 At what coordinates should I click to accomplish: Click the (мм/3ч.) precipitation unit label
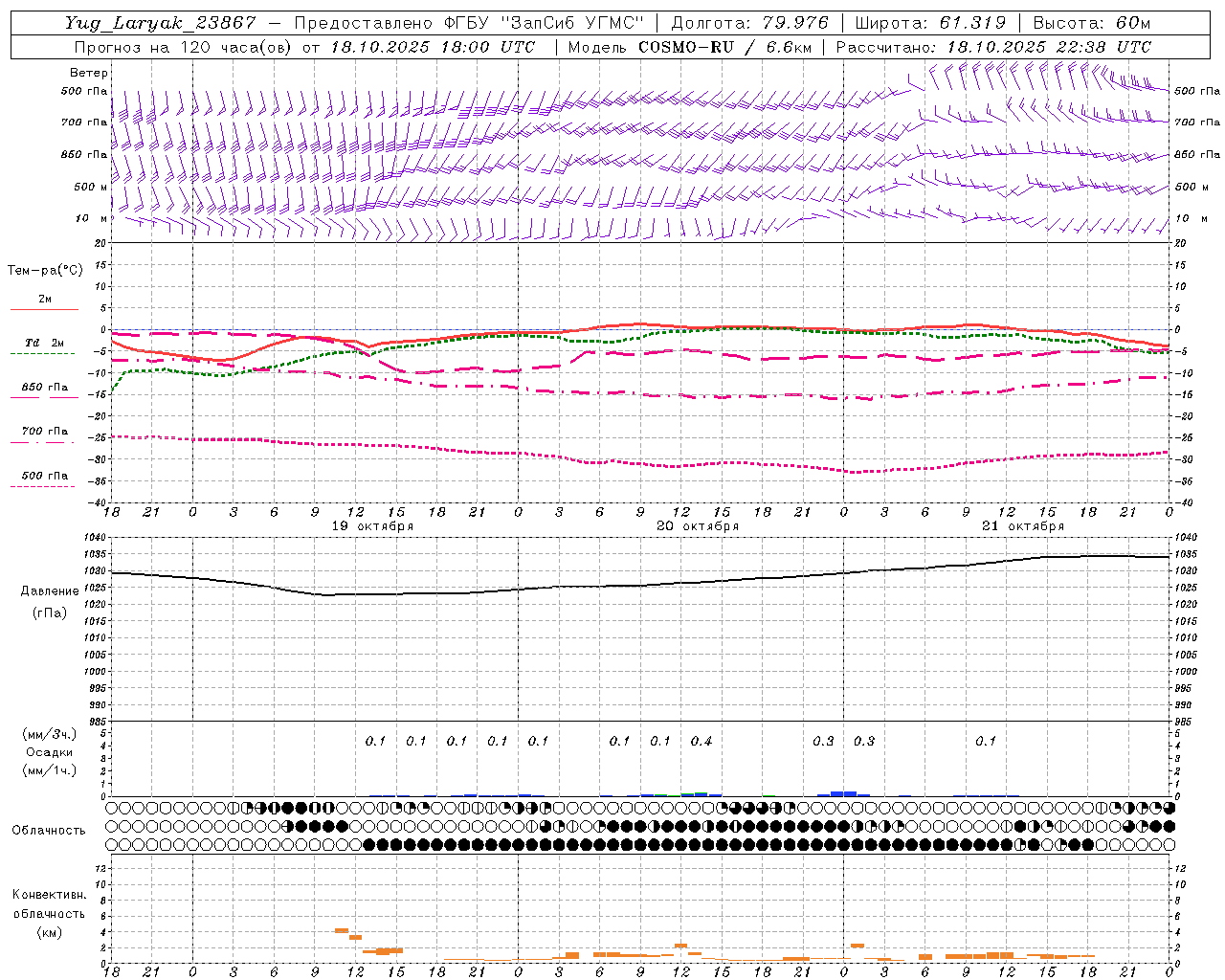(x=50, y=735)
